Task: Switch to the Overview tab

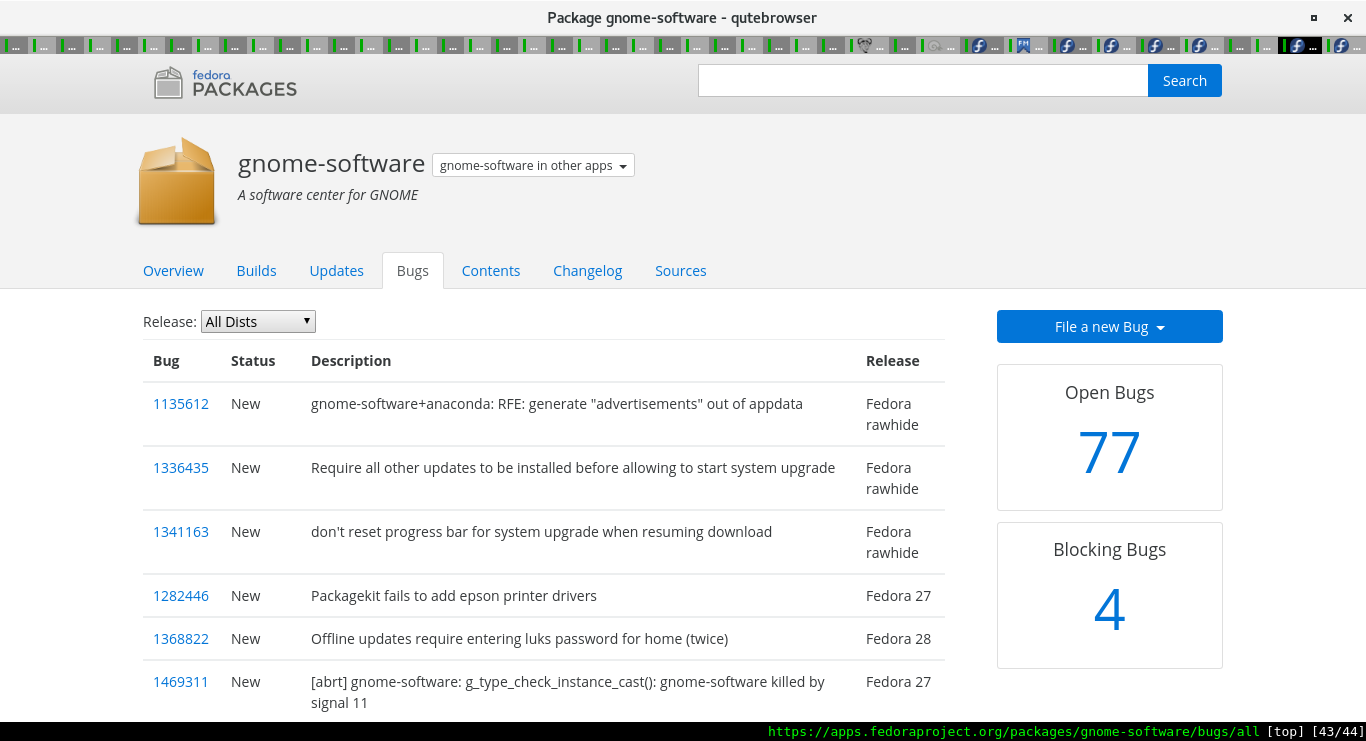Action: [173, 271]
